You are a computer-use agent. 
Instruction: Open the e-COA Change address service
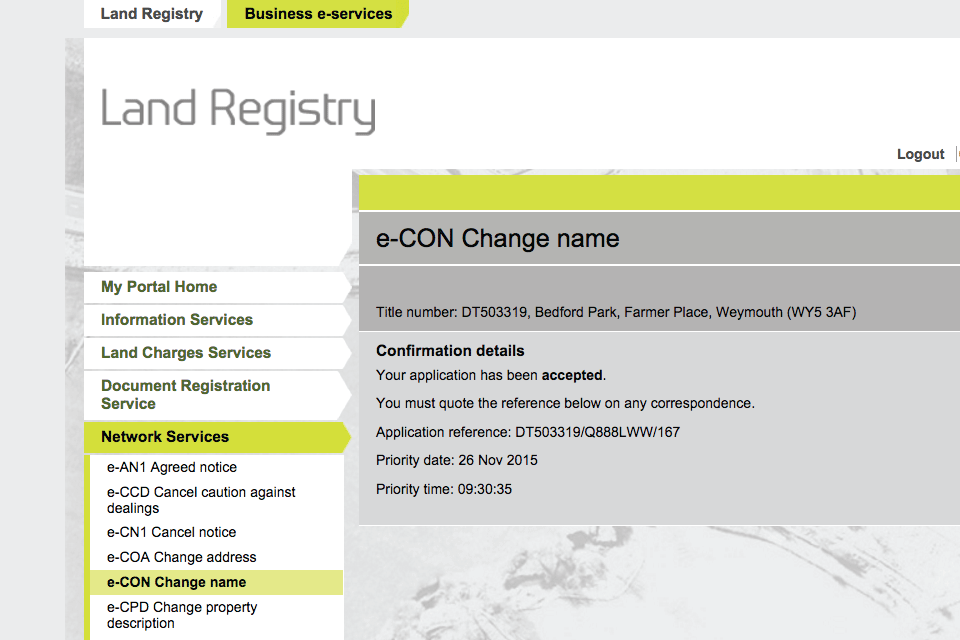point(182,557)
